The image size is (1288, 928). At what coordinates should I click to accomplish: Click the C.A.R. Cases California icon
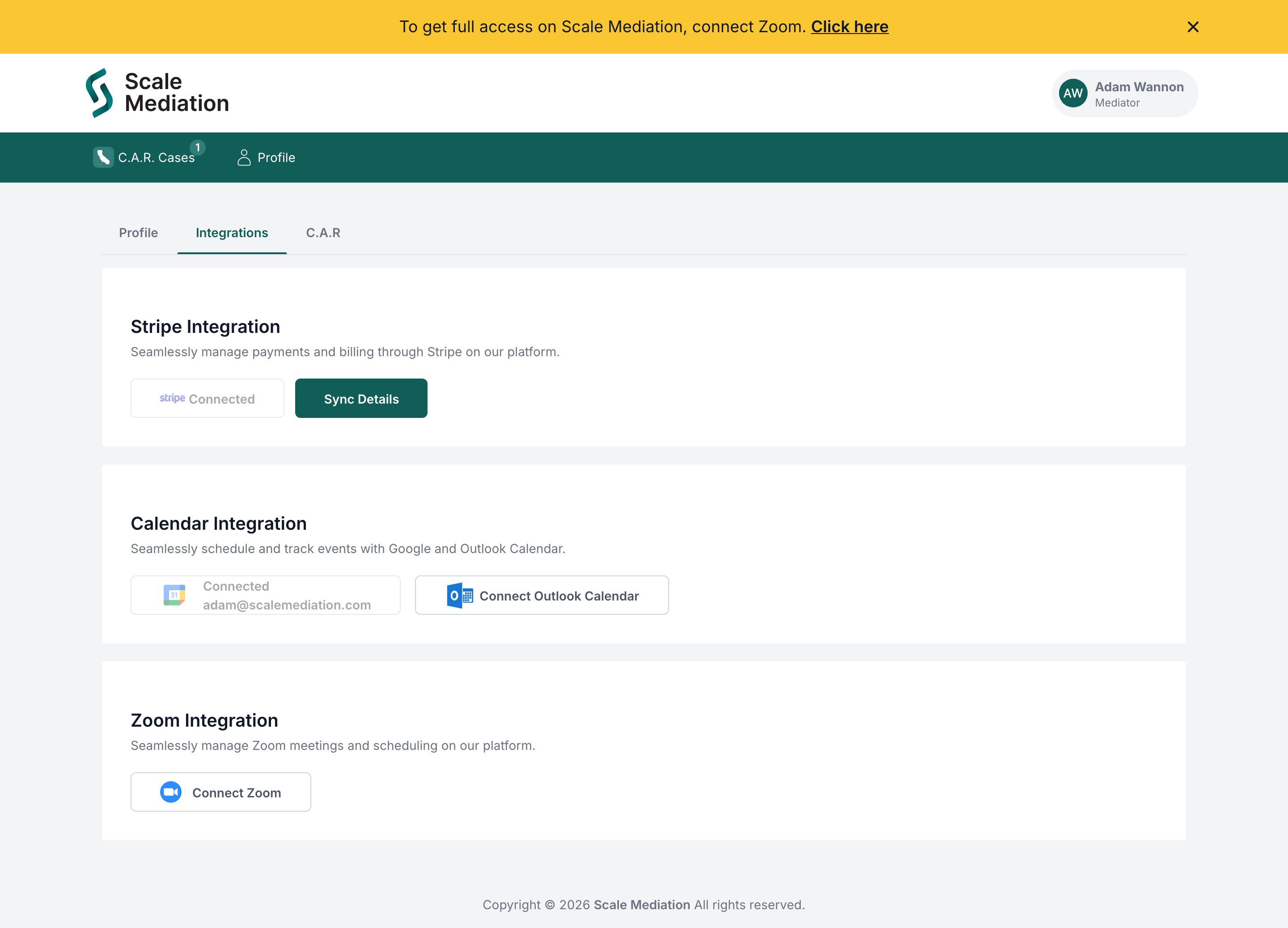click(x=103, y=158)
